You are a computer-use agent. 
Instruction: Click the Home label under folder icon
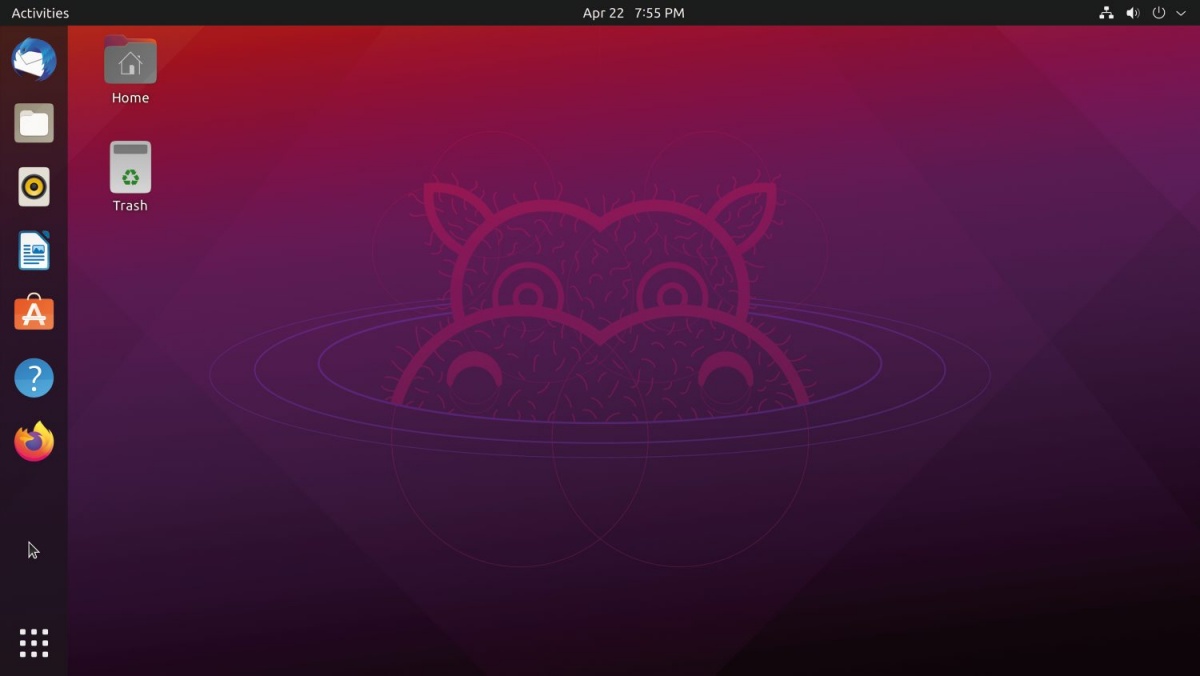click(130, 98)
